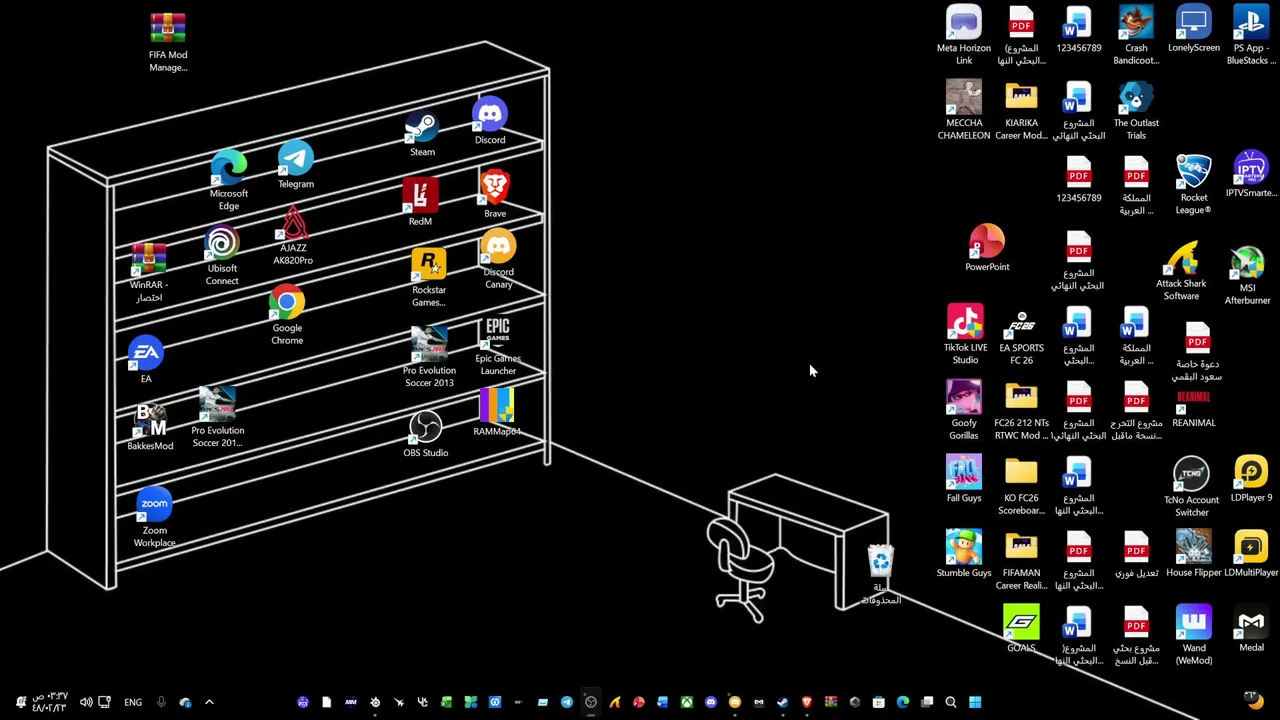The image size is (1280, 720).
Task: Select the FIFAMAN Career folder
Action: click(x=1021, y=561)
